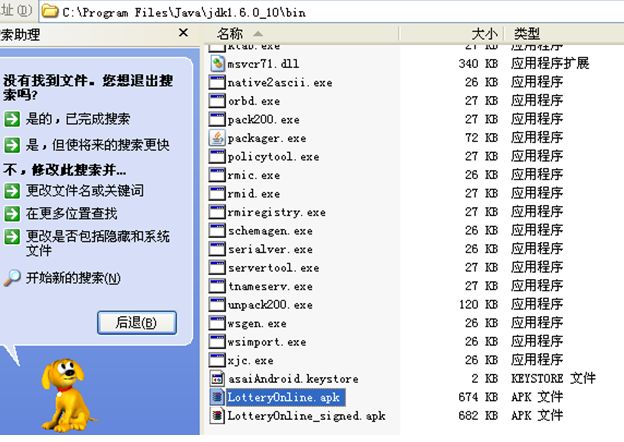Select the file name unpack200.exe

pyautogui.click(x=270, y=305)
